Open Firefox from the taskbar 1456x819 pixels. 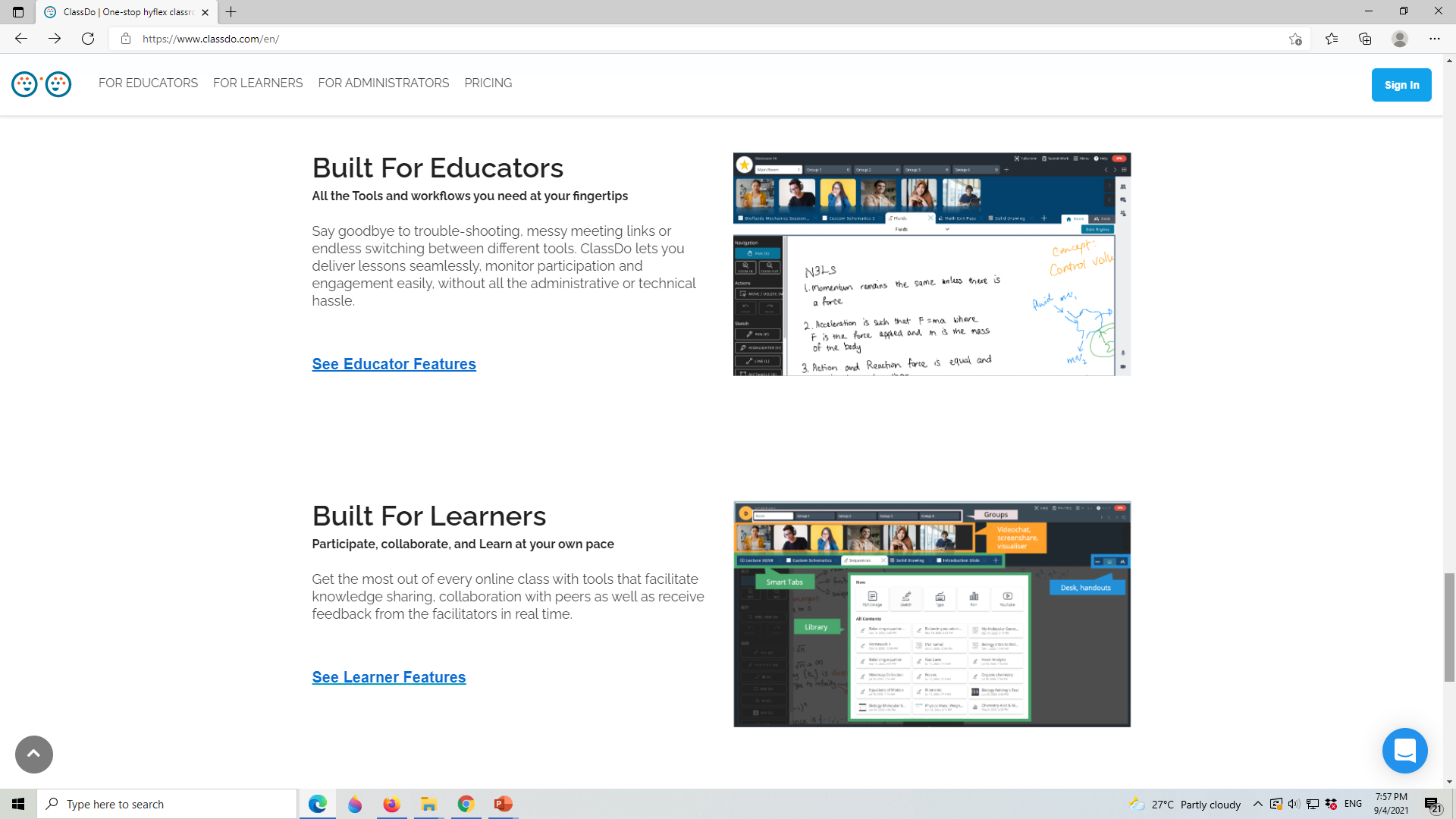pos(391,804)
